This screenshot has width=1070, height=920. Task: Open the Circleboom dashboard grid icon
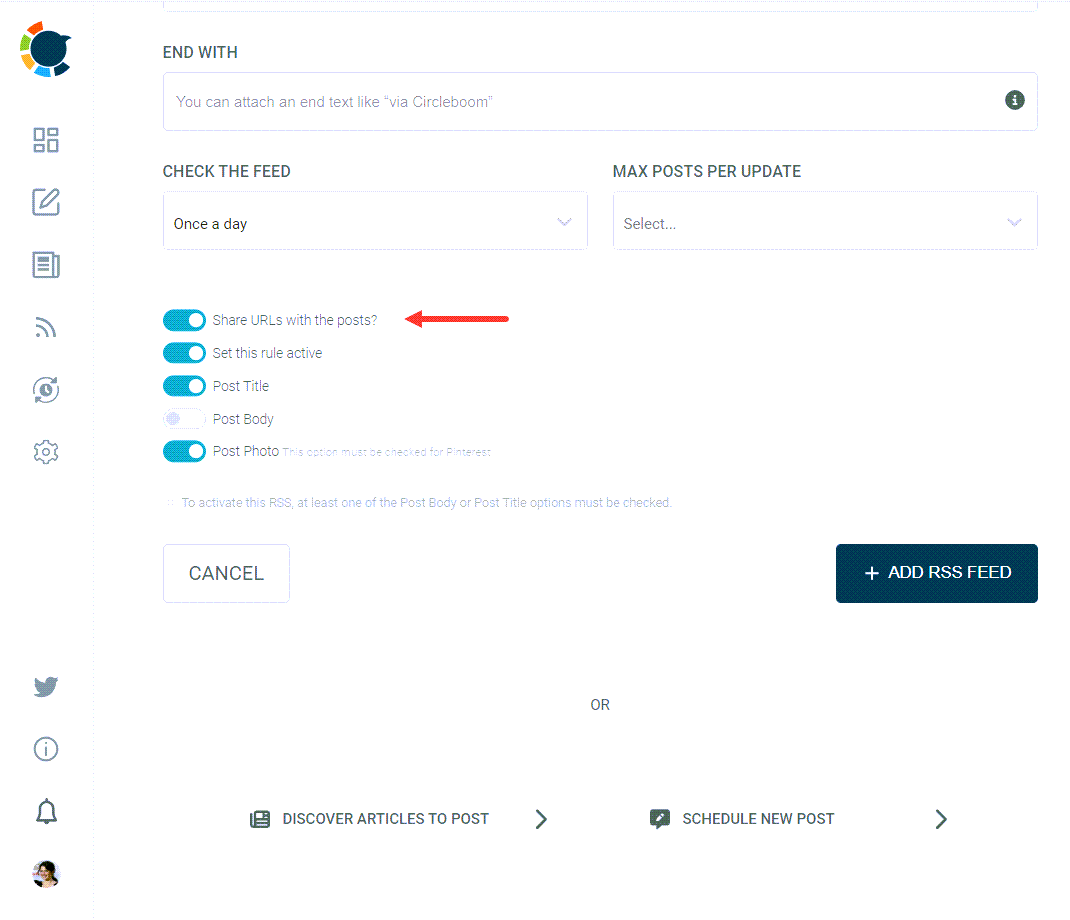45,140
